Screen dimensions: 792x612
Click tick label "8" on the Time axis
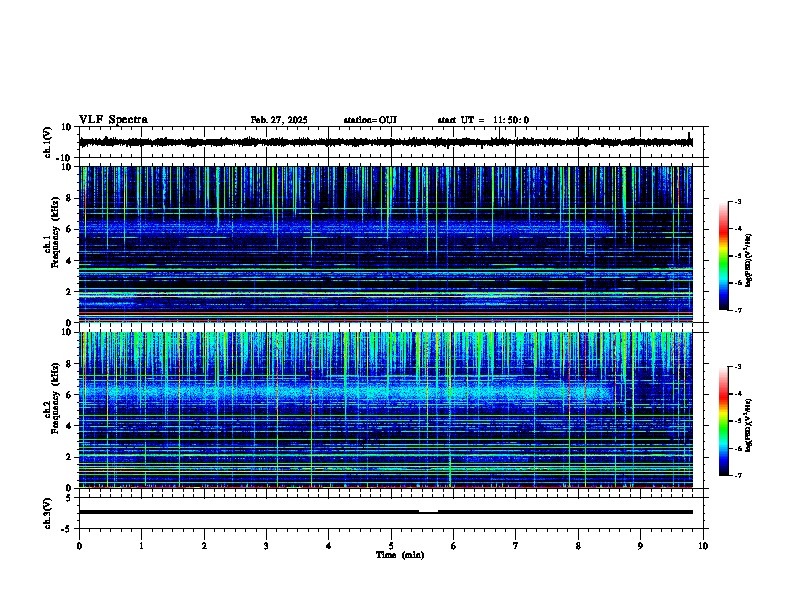point(578,546)
